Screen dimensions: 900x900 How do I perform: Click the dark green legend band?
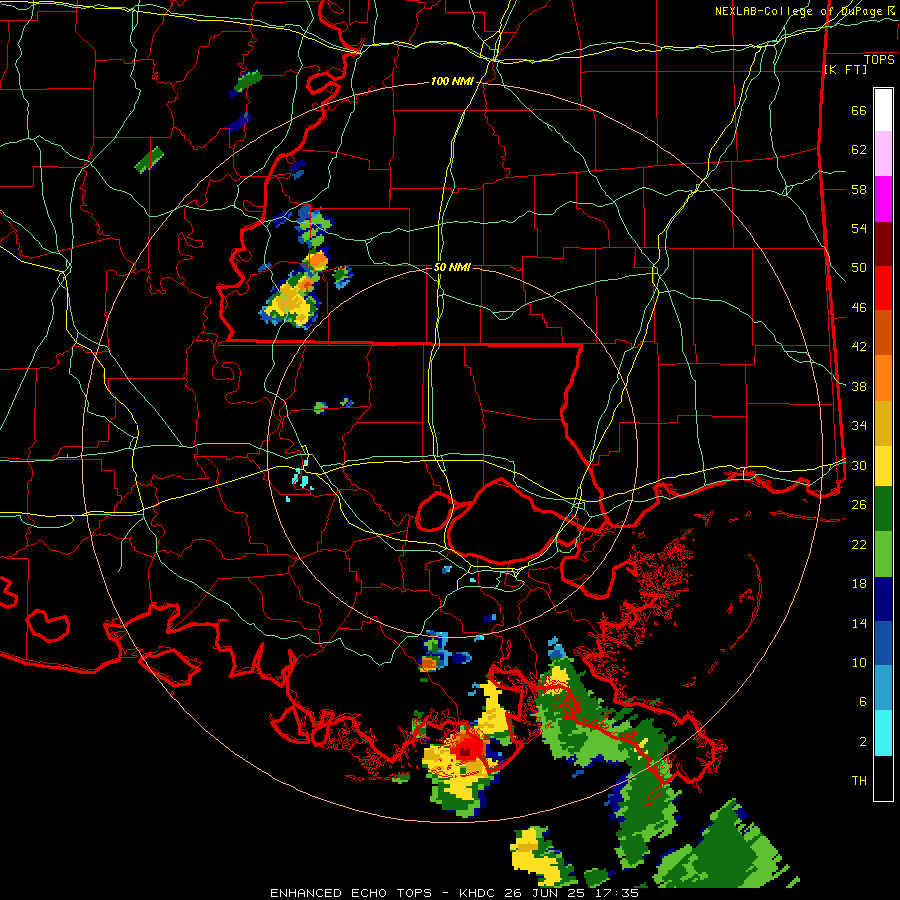coord(883,509)
